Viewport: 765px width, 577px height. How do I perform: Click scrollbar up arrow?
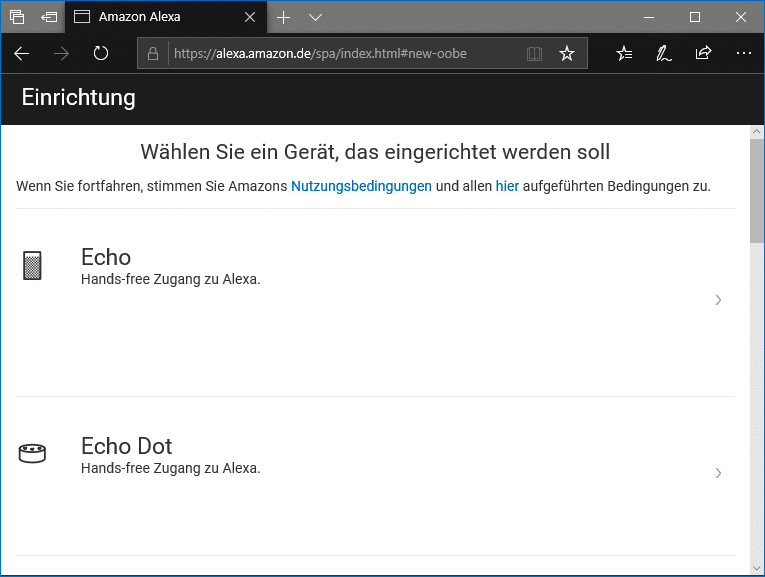click(x=757, y=131)
